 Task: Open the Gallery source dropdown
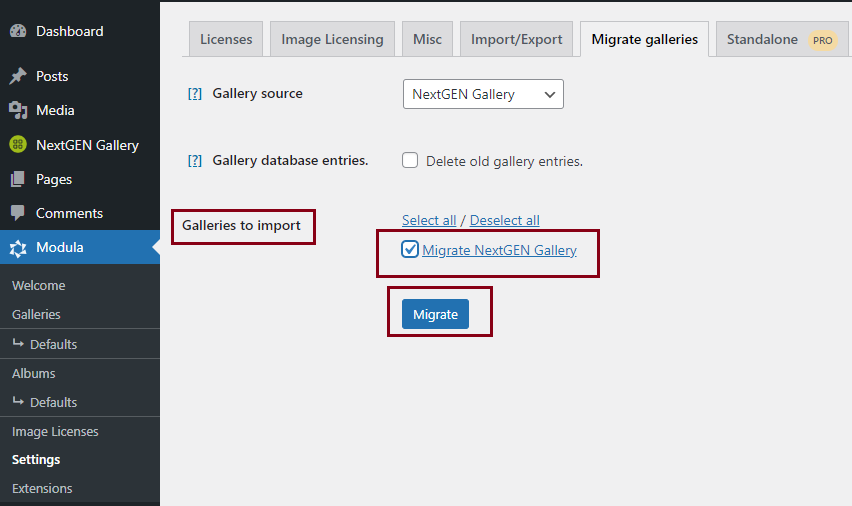point(483,94)
